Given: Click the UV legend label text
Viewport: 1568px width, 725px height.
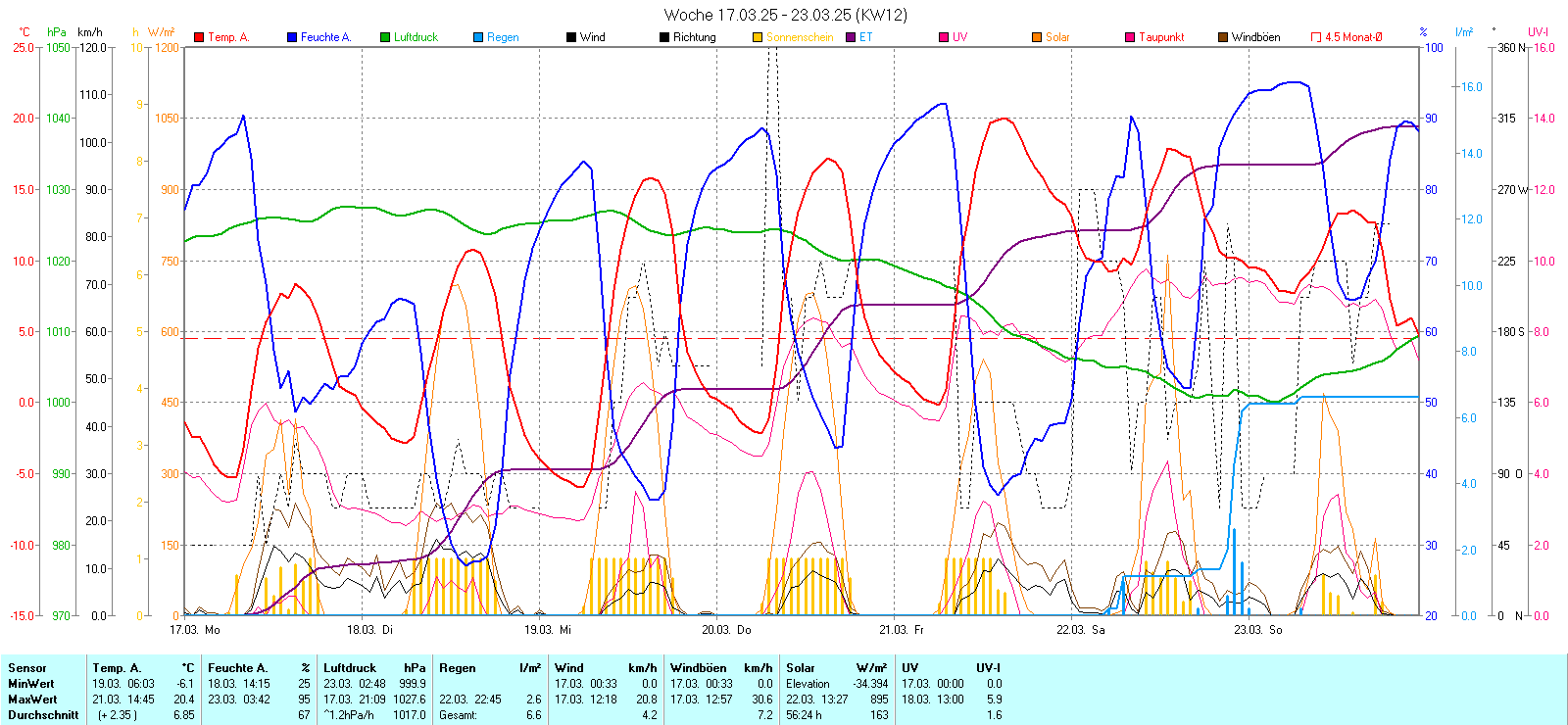Looking at the screenshot, I should [x=959, y=37].
